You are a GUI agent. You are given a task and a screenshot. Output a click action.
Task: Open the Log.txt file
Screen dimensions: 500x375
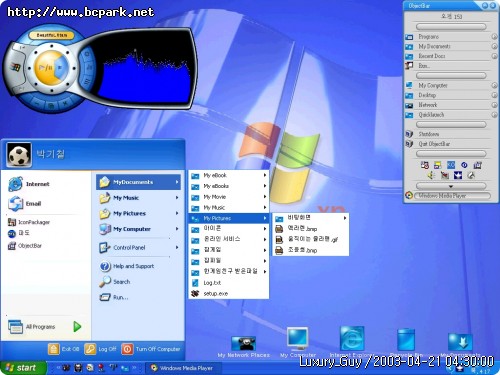click(229, 283)
